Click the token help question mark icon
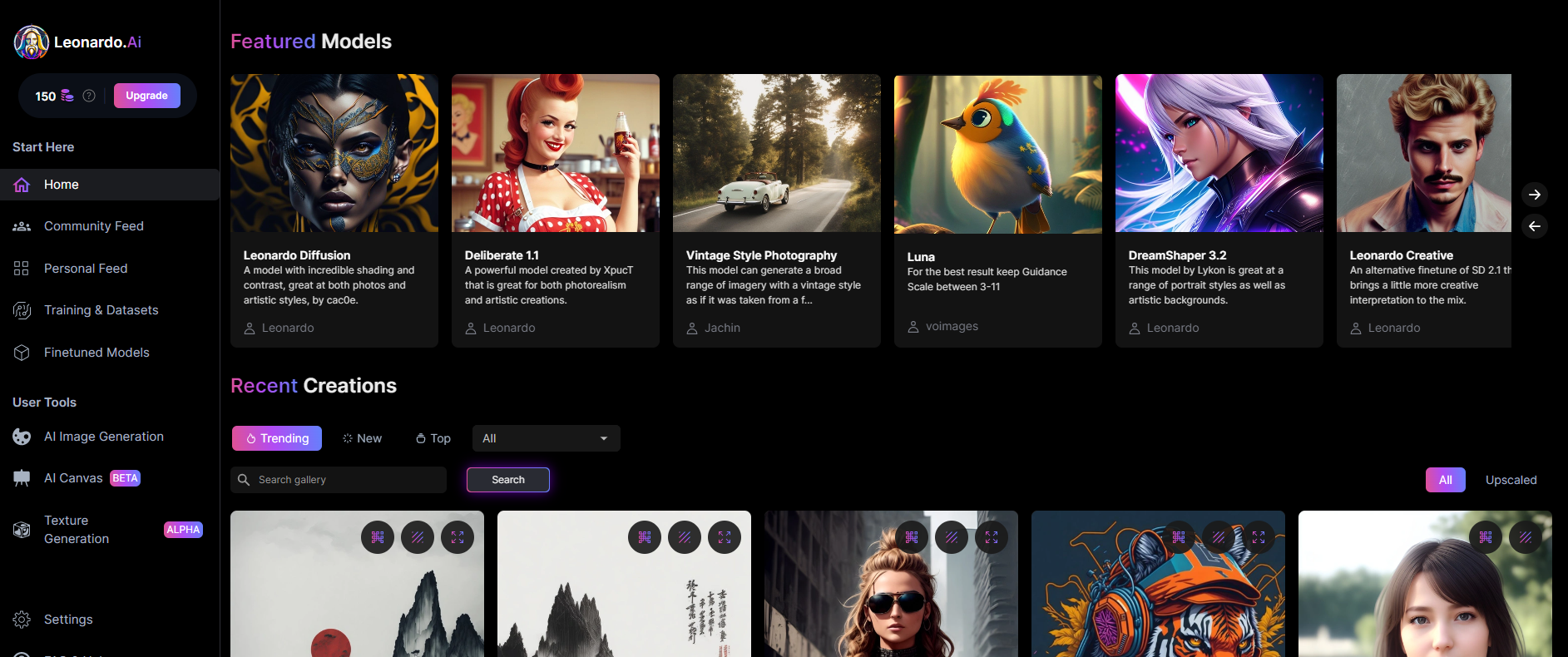Viewport: 1568px width, 657px height. point(89,96)
